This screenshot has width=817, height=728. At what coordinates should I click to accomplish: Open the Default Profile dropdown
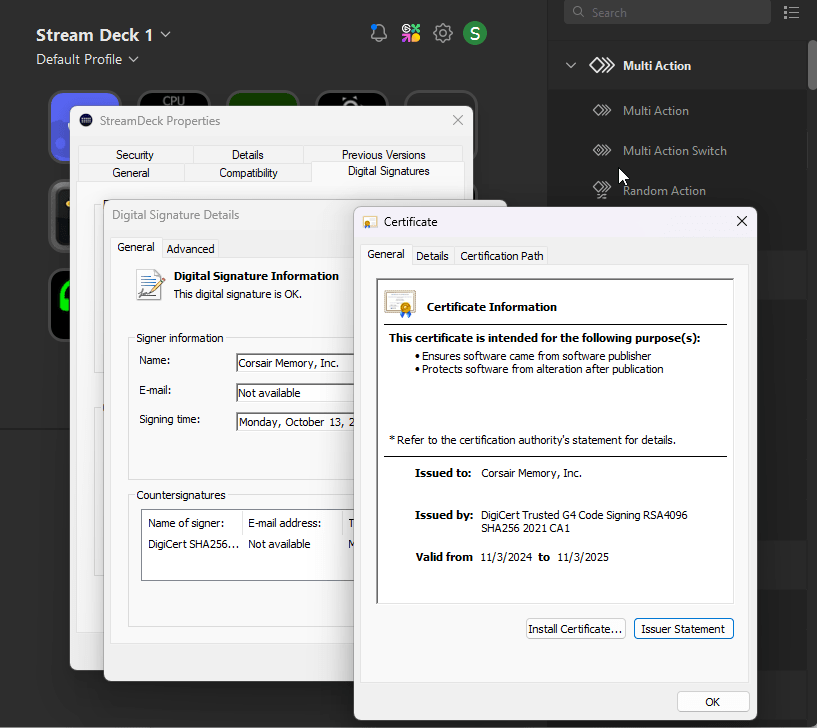[133, 60]
